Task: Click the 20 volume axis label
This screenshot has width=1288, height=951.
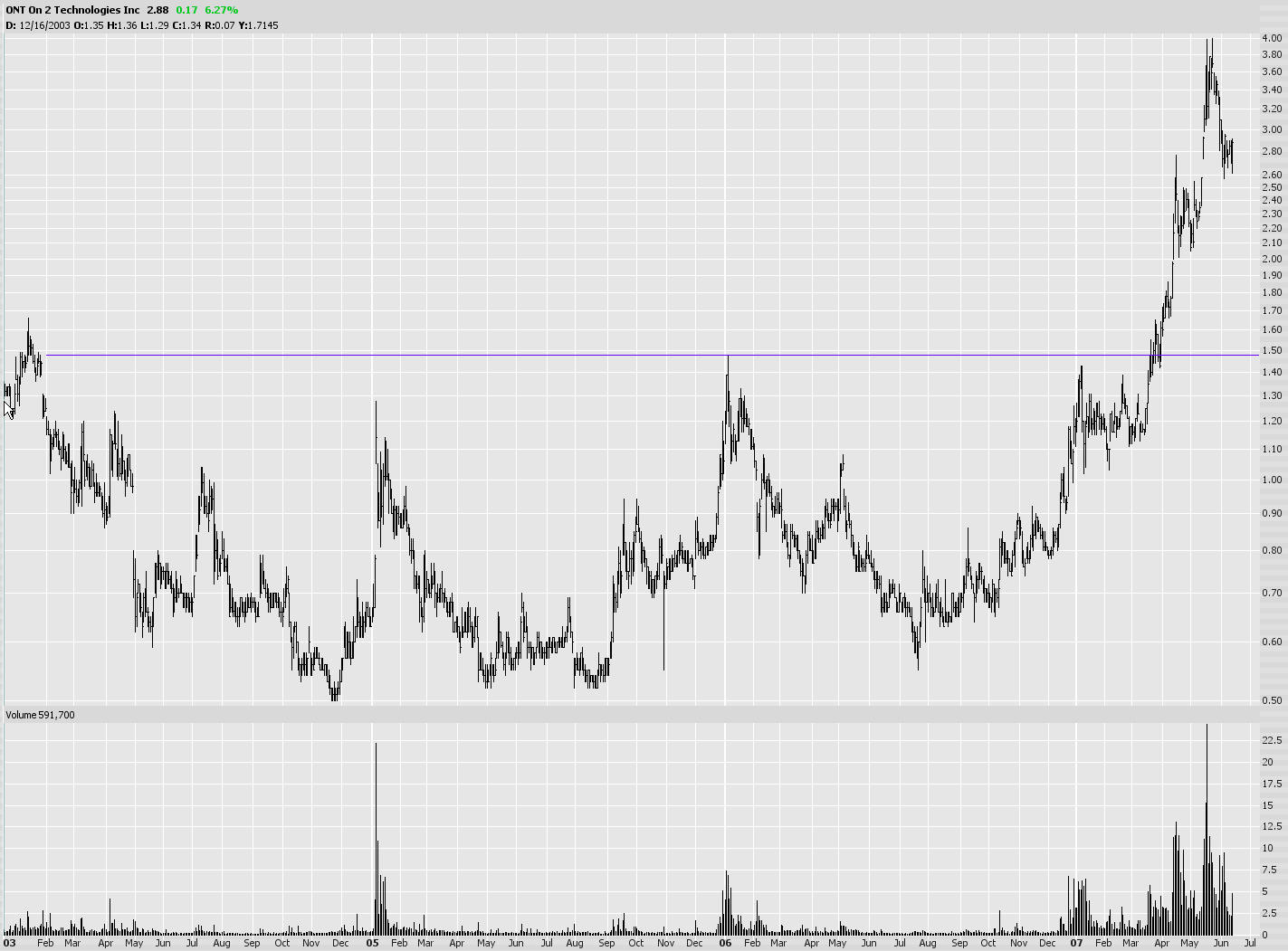Action: pyautogui.click(x=1267, y=762)
